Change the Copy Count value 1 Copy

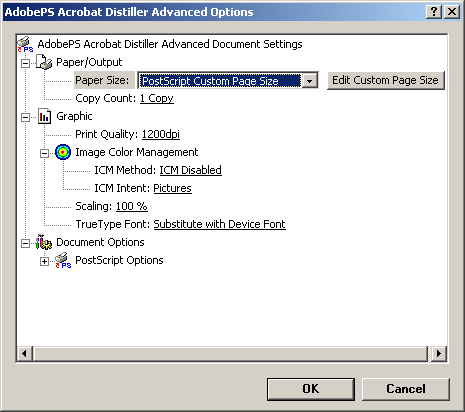[x=157, y=98]
